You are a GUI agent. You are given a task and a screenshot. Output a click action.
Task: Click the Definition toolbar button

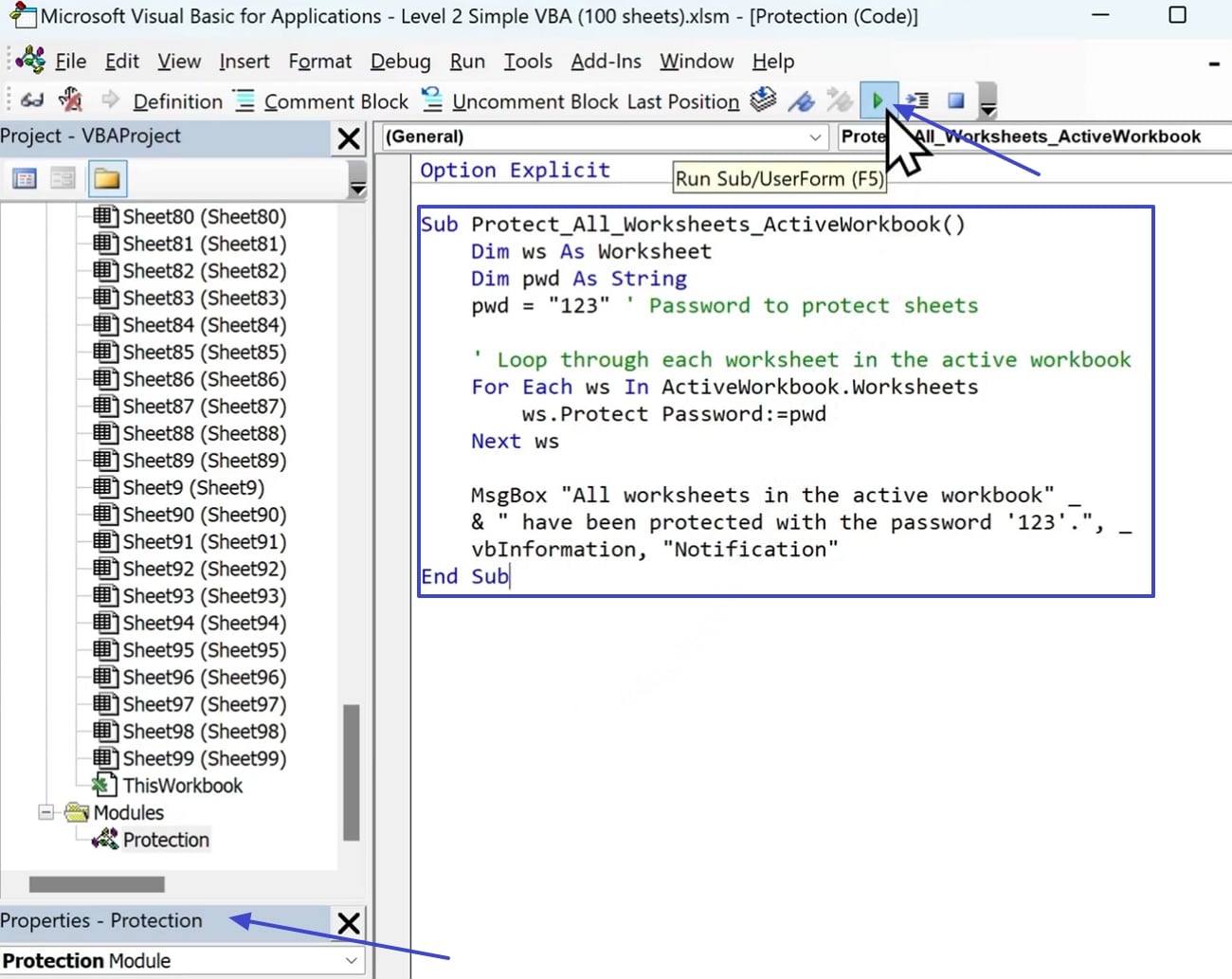(x=176, y=100)
